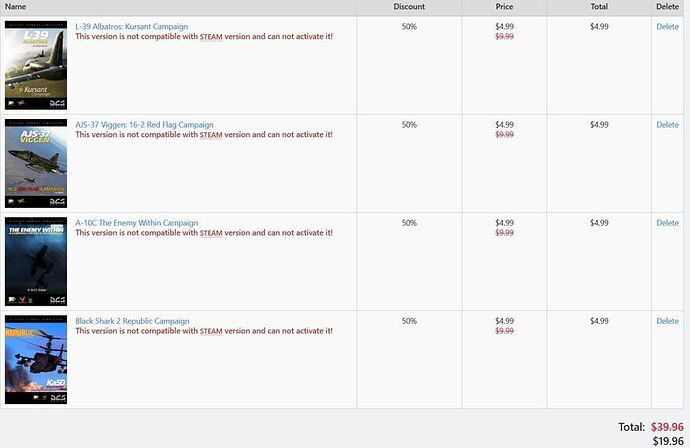The width and height of the screenshot is (690, 448).
Task: Open the AJS-37 Viggen: 16-2 Red Flag Campaign link
Action: pos(144,125)
